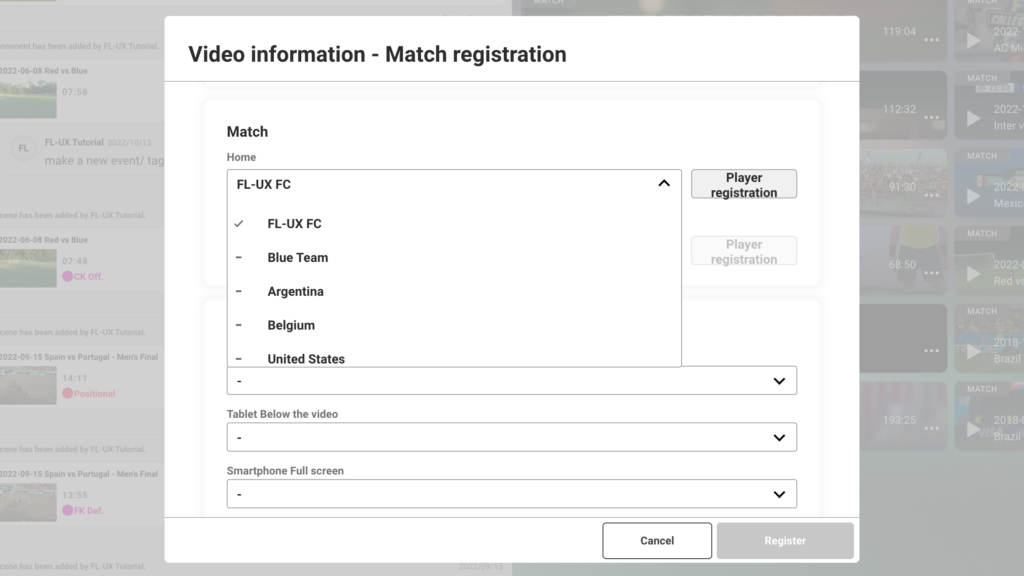Open the Tablet Below the video dropdown
The image size is (1024, 576).
(511, 437)
